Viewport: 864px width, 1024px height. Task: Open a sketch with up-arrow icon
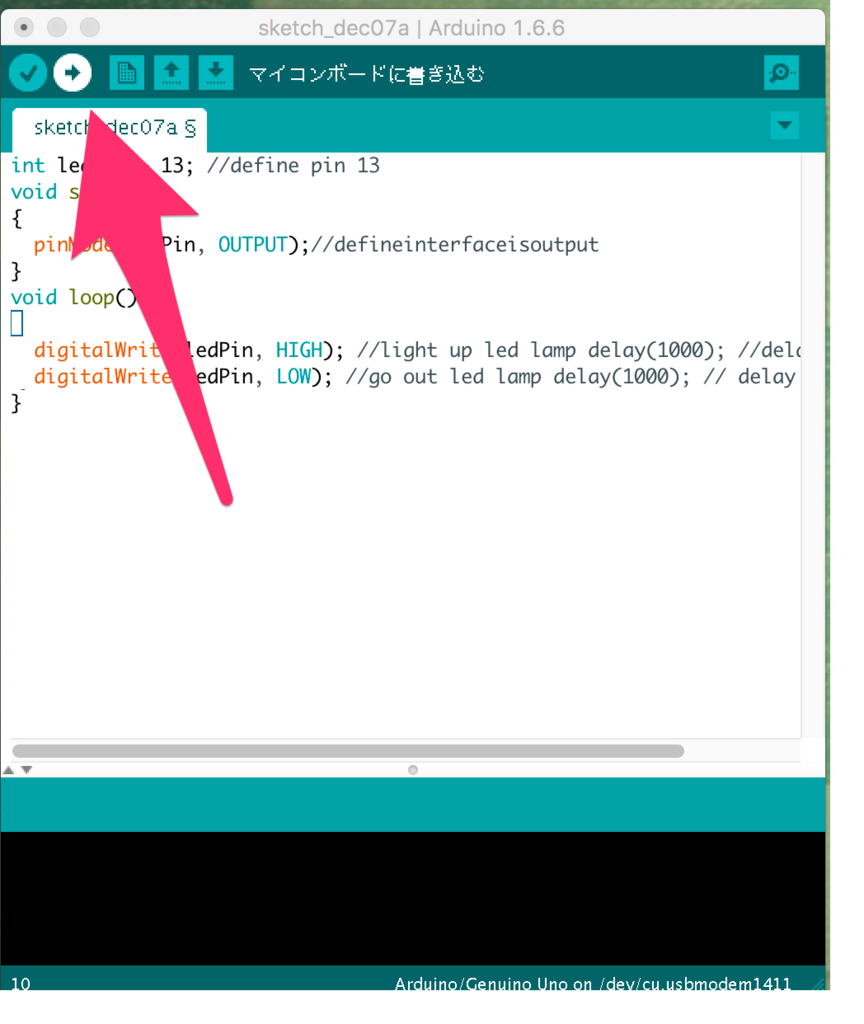pos(171,72)
